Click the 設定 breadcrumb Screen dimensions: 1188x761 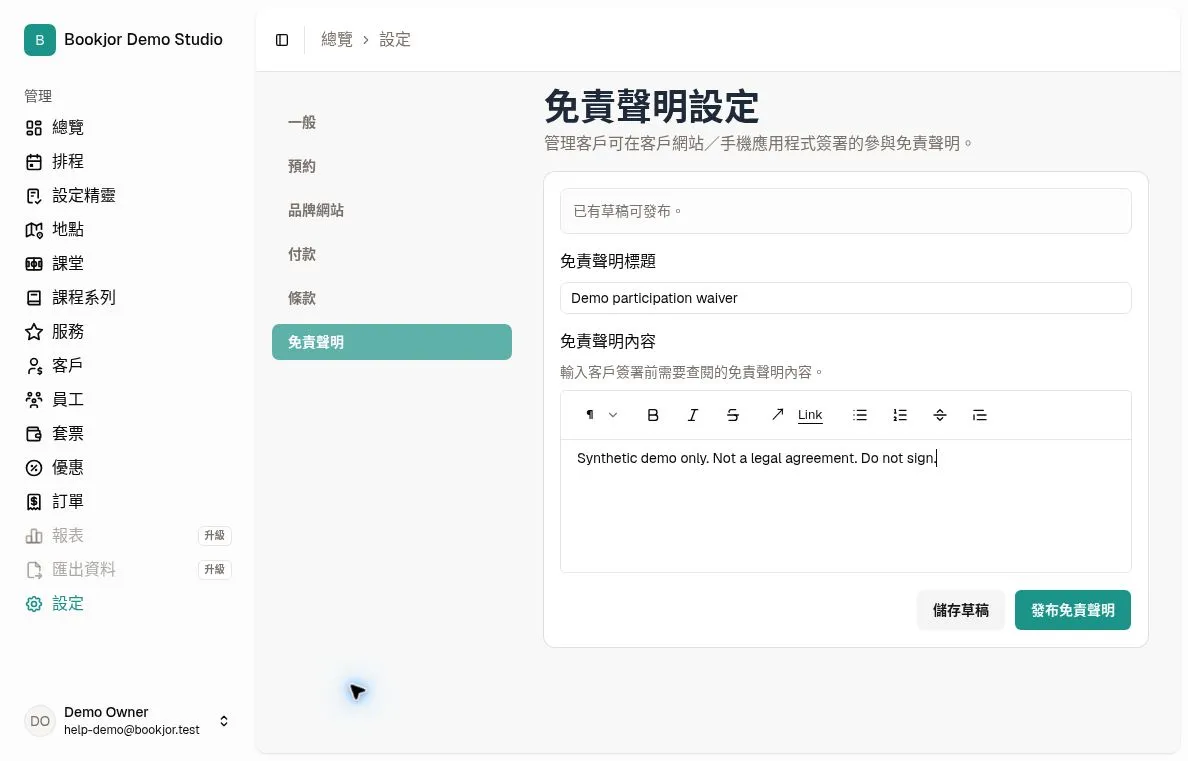pyautogui.click(x=395, y=39)
